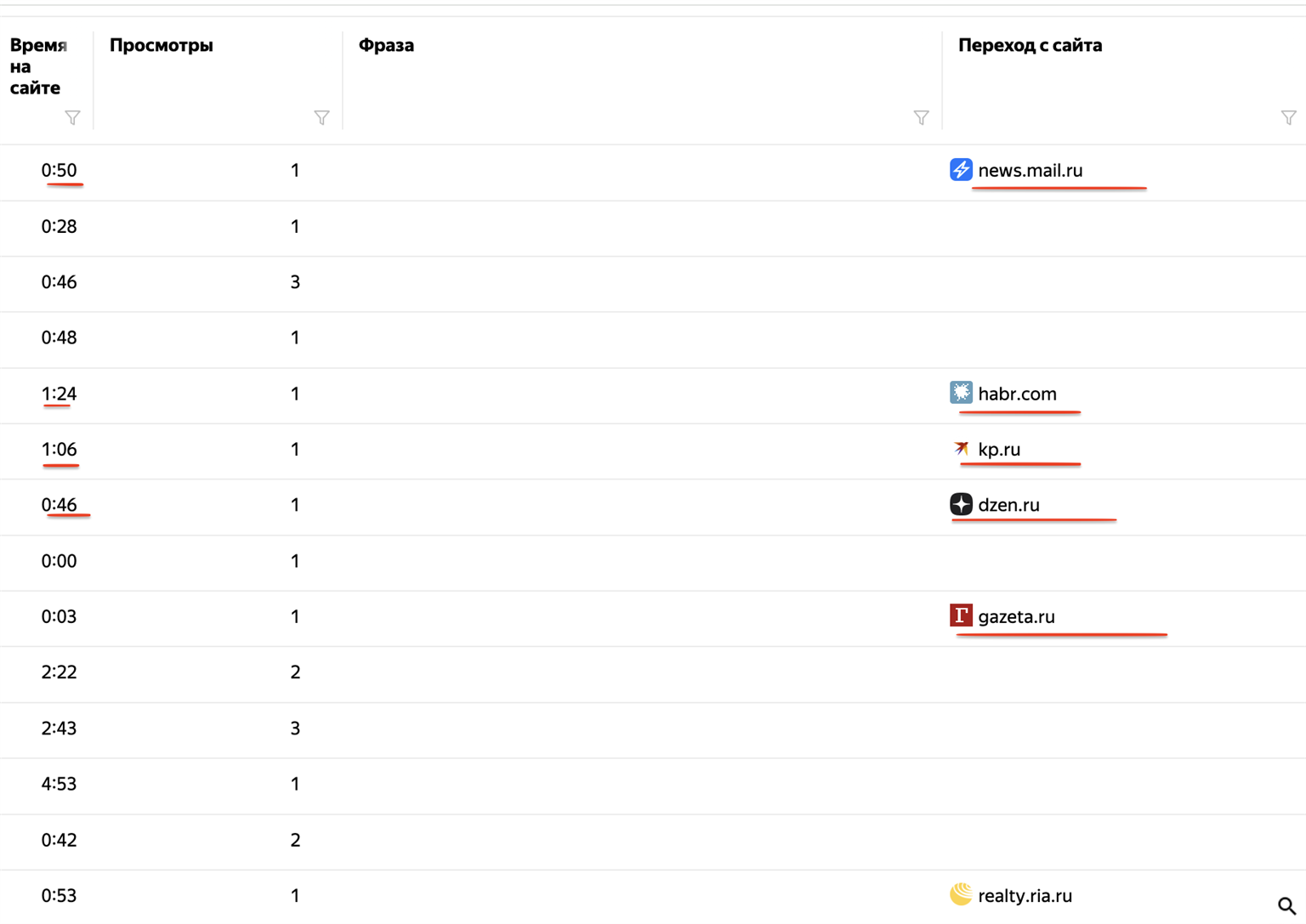Select the row with time 4:53
This screenshot has height=924, width=1306.
click(653, 785)
